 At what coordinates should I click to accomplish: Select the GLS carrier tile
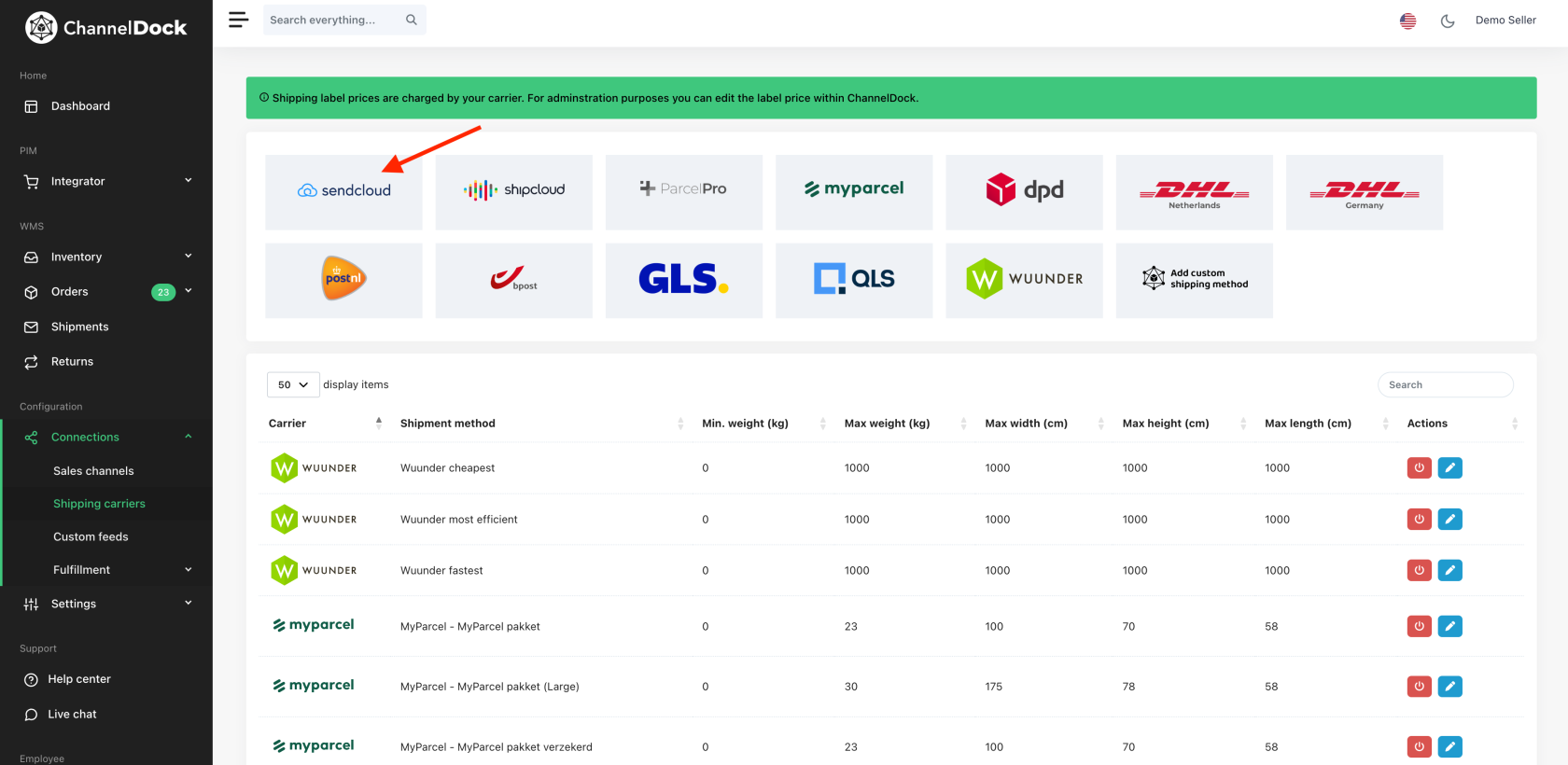(x=684, y=280)
